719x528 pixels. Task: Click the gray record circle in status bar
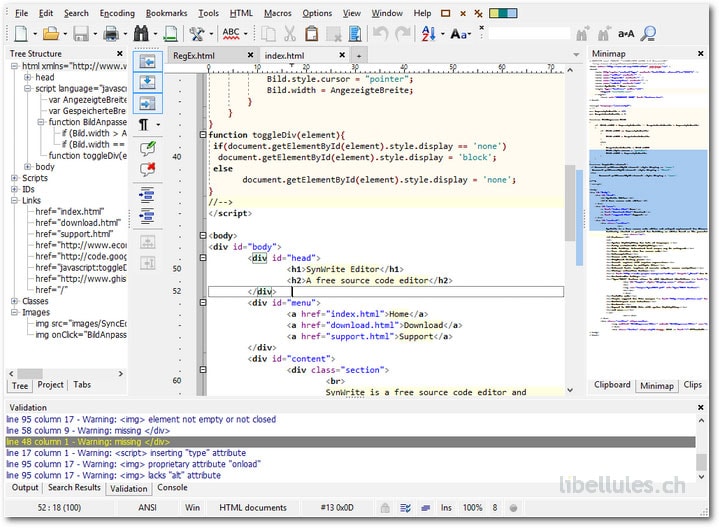[514, 508]
